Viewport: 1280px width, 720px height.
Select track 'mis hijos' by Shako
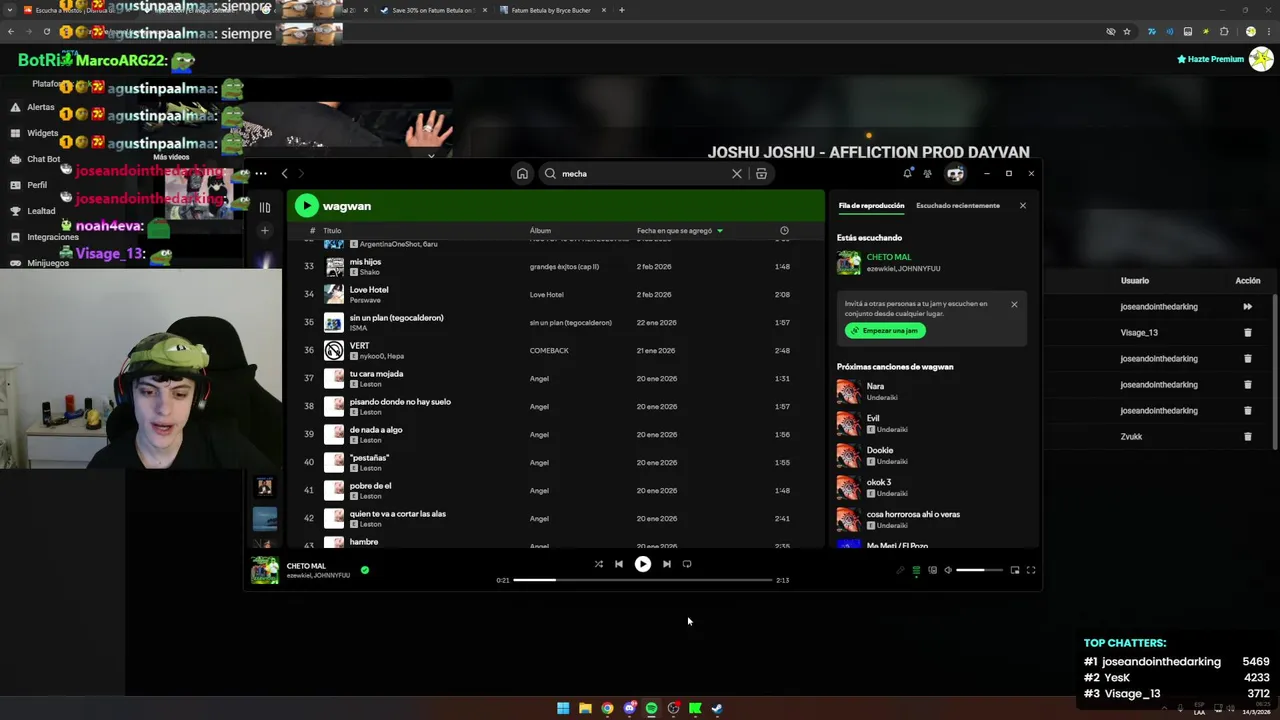click(558, 267)
